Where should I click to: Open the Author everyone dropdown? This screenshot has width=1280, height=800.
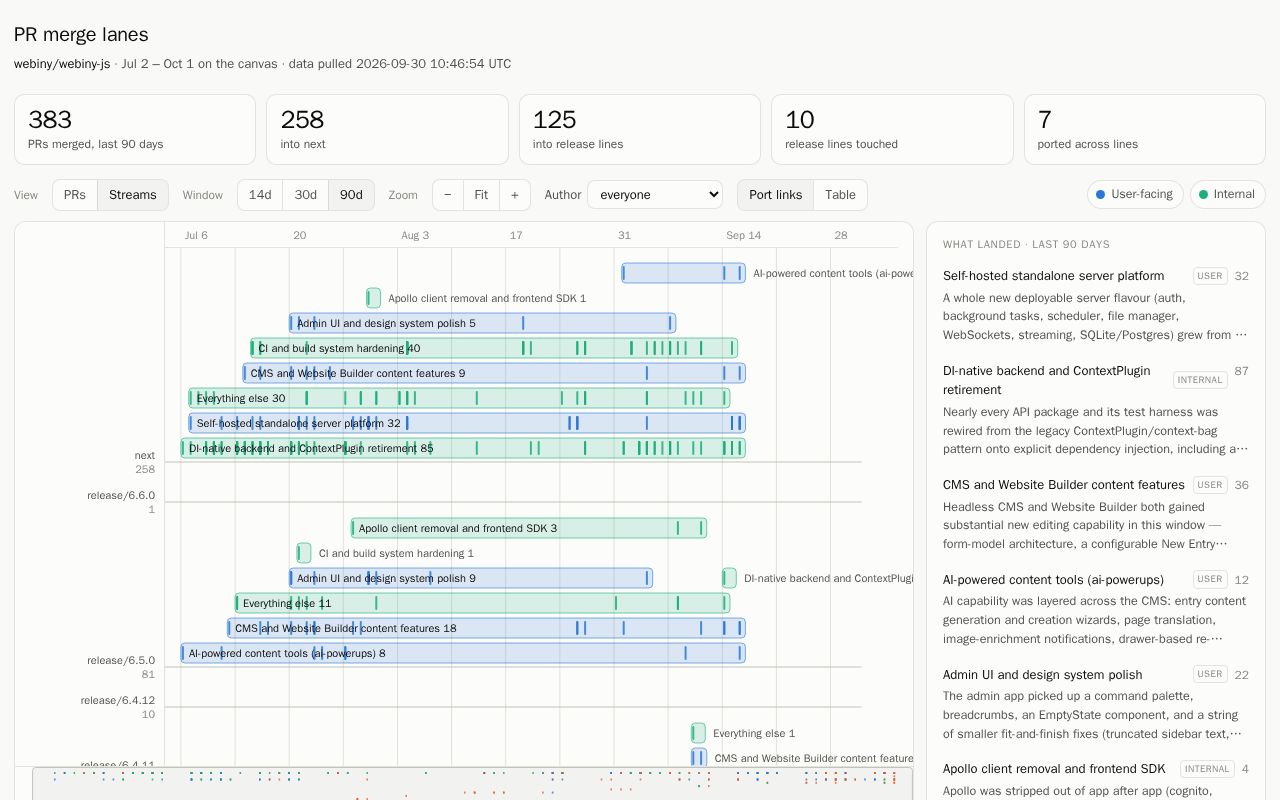[x=655, y=195]
